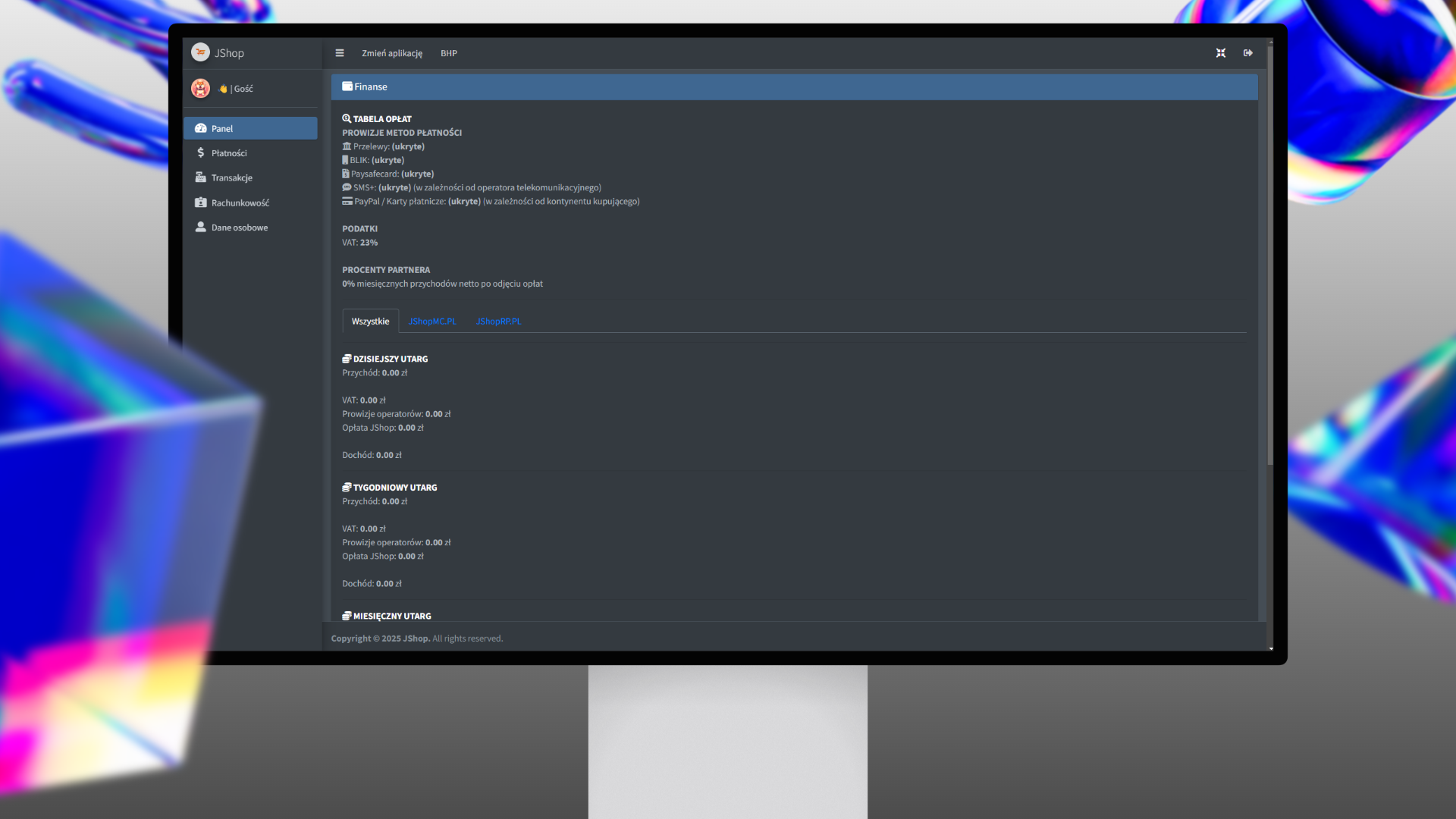1456x819 pixels.
Task: Open the BHP menu item
Action: [x=449, y=53]
